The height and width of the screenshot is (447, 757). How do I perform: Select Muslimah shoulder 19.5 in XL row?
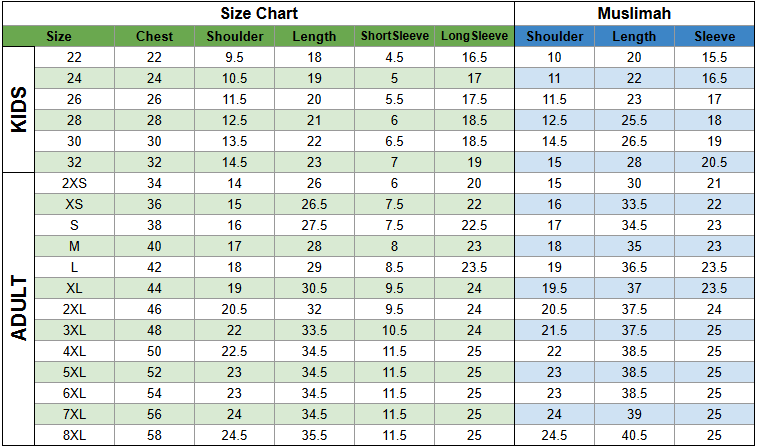[x=555, y=288]
